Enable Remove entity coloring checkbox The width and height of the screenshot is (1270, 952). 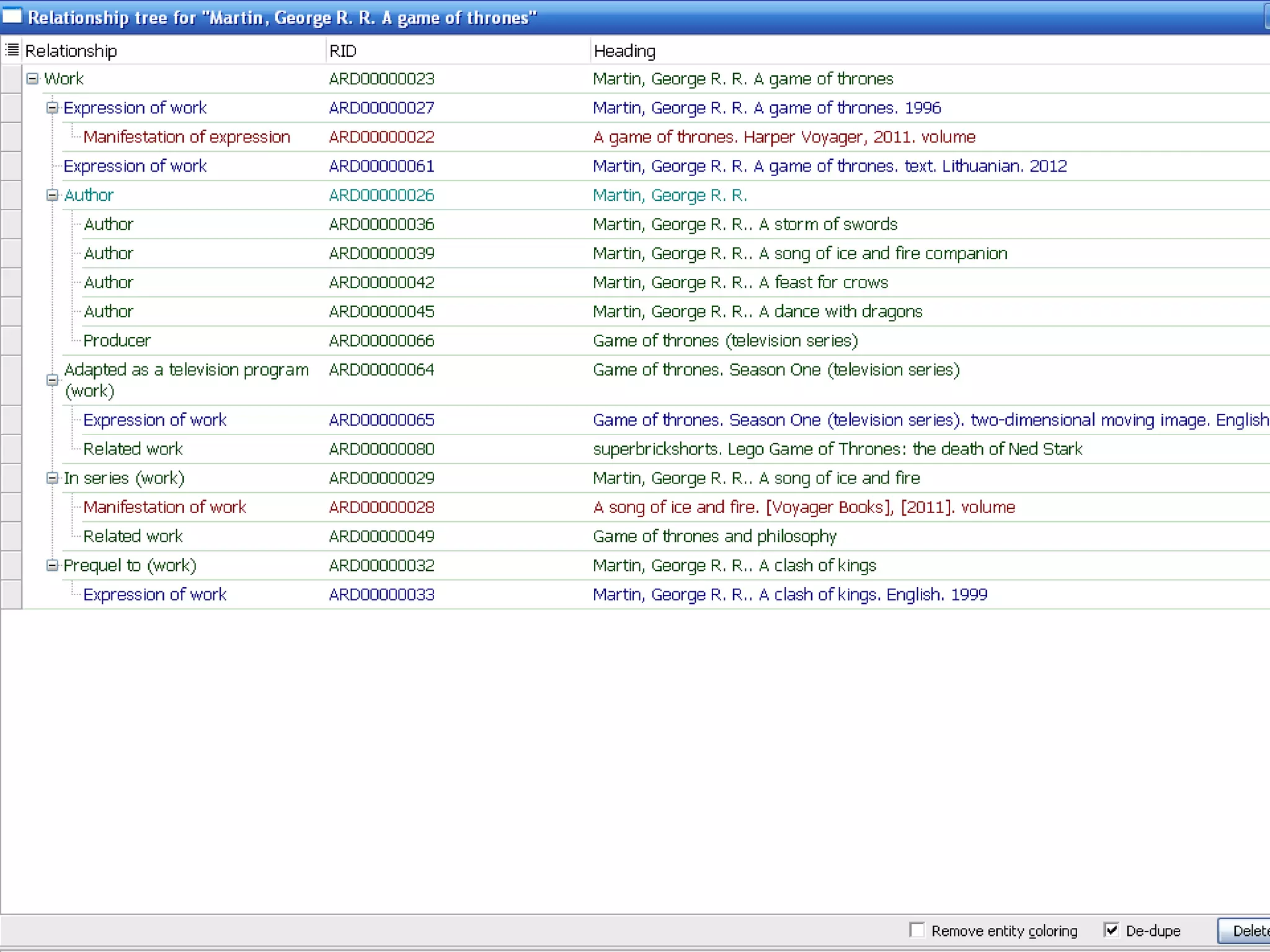[x=917, y=930]
